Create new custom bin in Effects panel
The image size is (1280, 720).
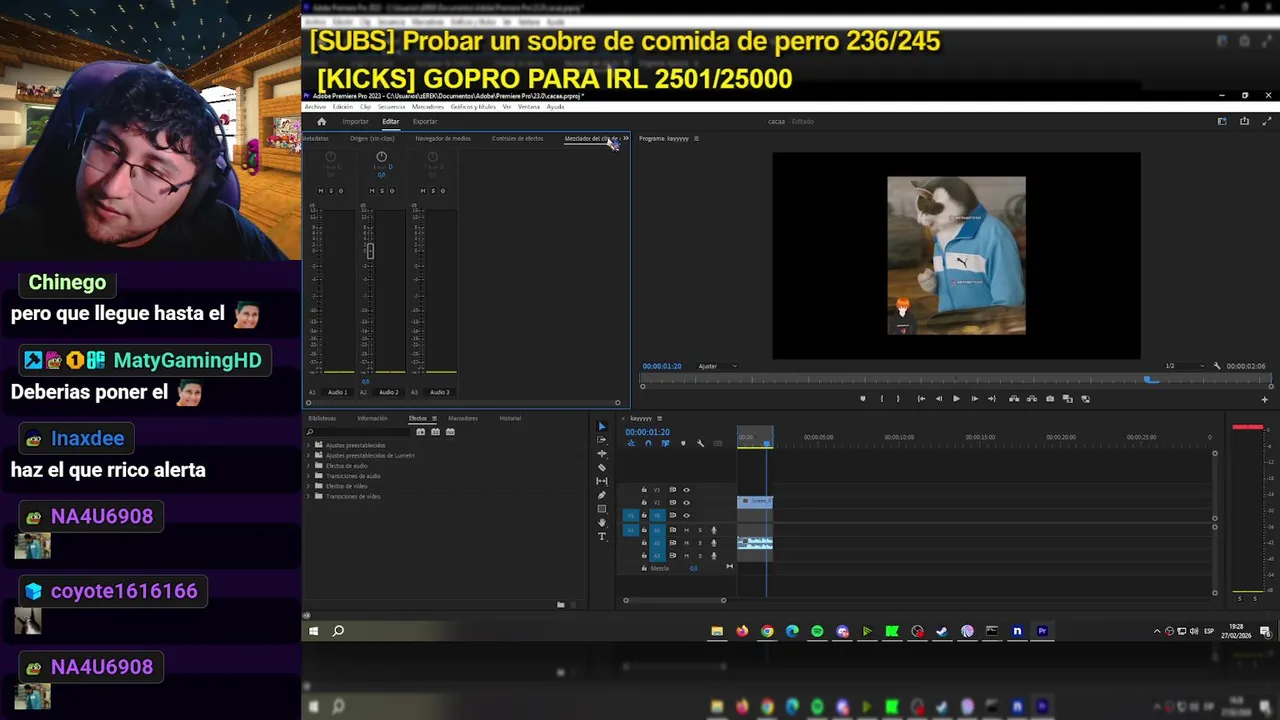tap(560, 604)
